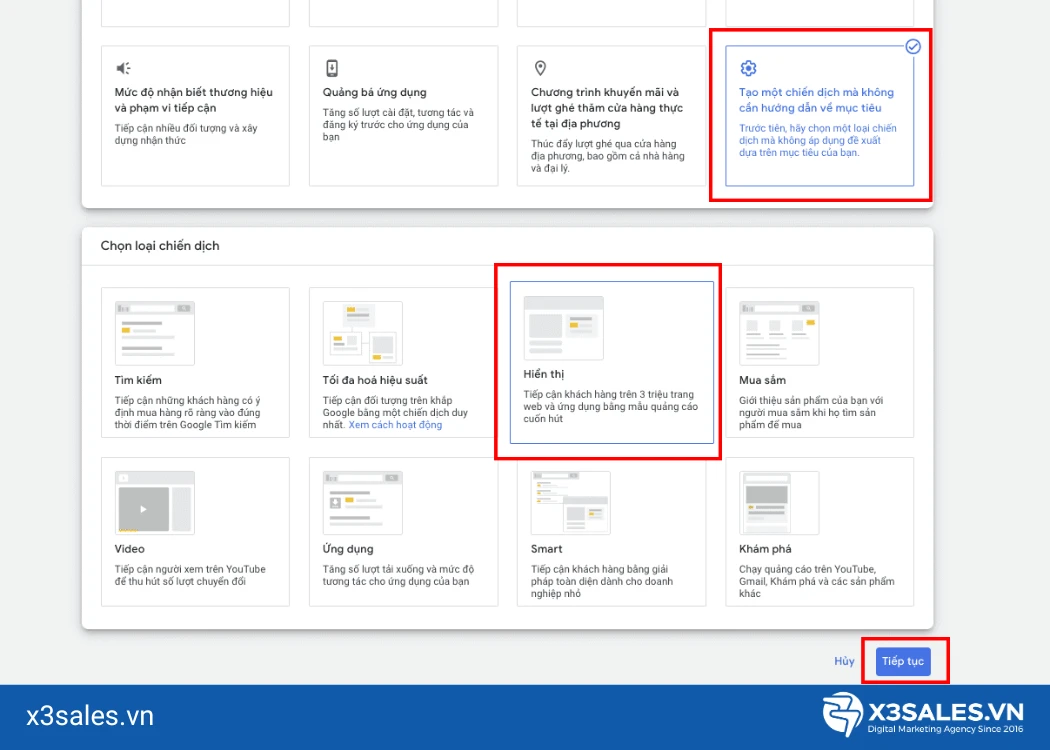Click the Chọn loại chiến dịch heading

click(160, 246)
